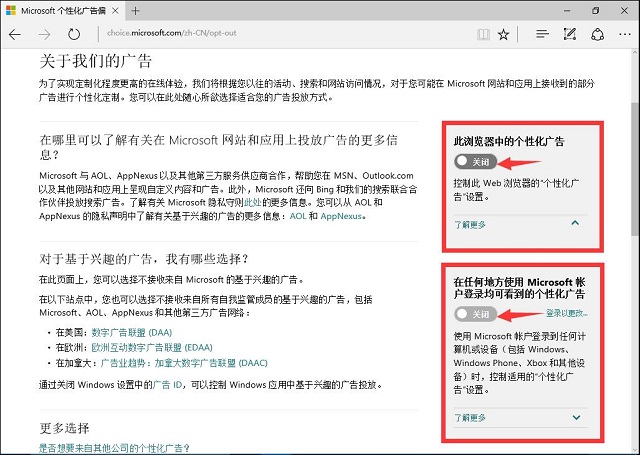This screenshot has height=455, width=640.
Task: Click 对于基于兴趣的广告，我有哪些选择？ heading
Action: tap(144, 259)
